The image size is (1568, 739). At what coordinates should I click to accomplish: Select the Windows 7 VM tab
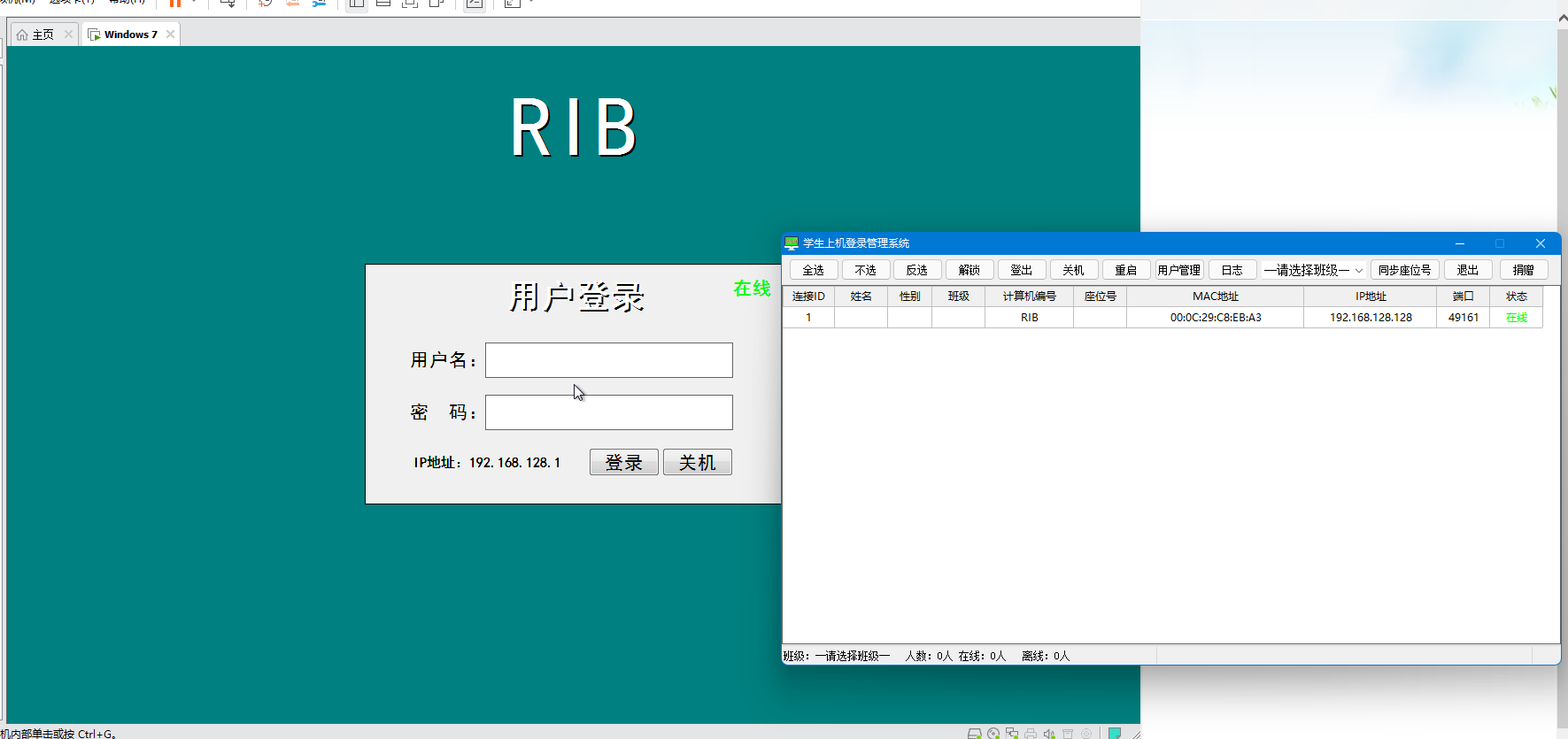click(130, 35)
